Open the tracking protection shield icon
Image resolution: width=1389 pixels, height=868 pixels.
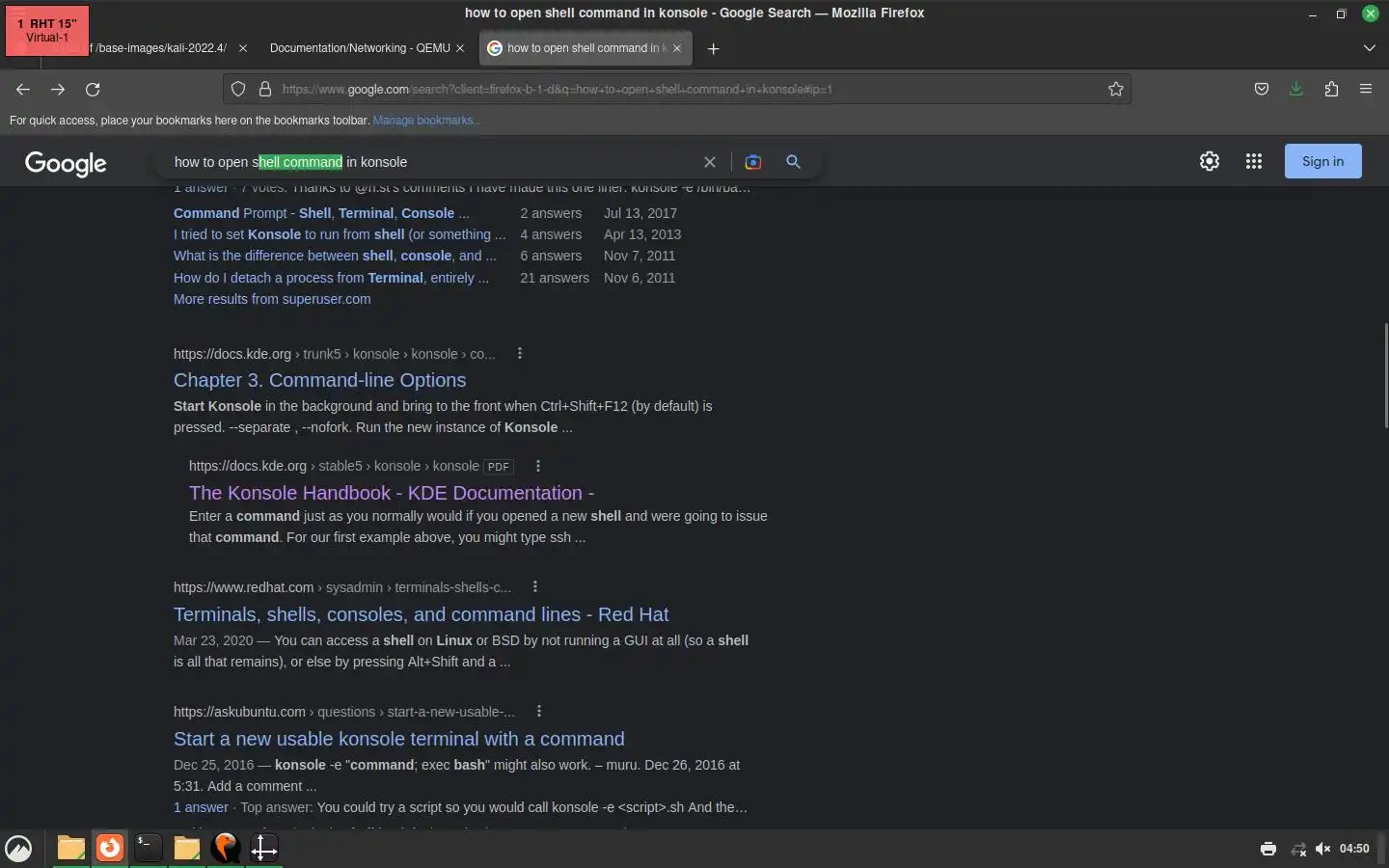point(238,89)
